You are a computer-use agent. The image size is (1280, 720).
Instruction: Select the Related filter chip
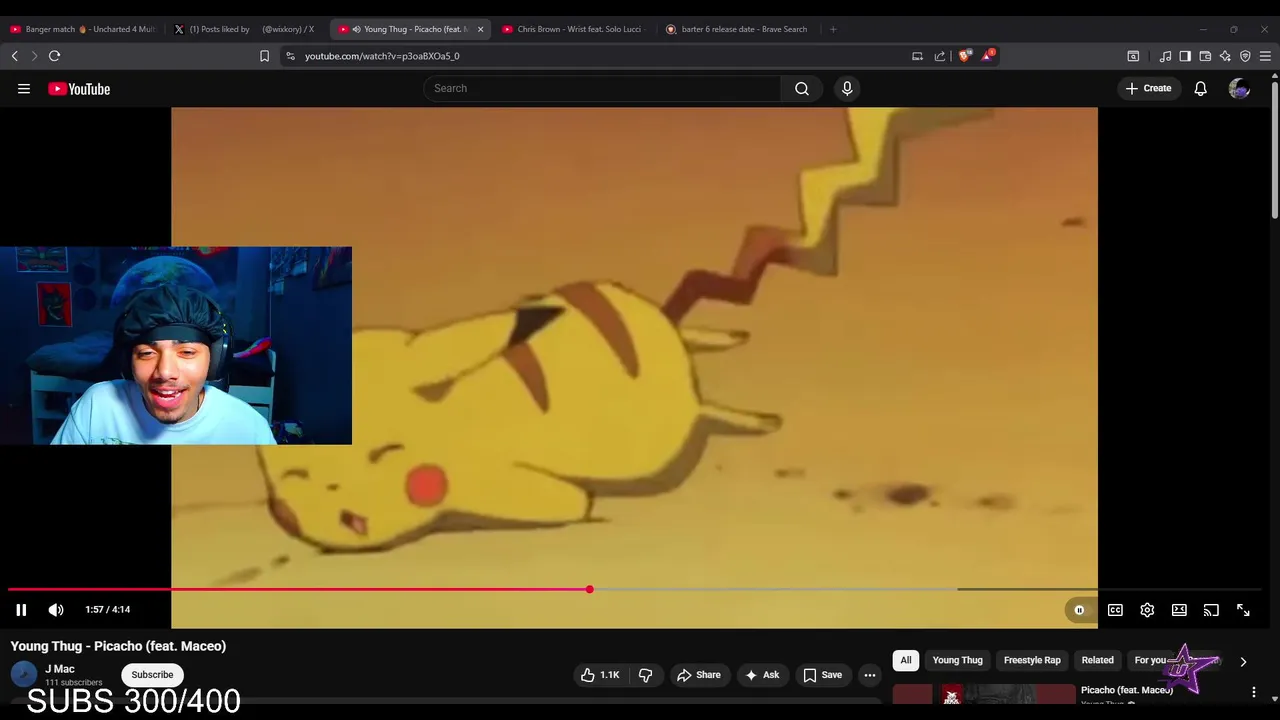[1097, 660]
